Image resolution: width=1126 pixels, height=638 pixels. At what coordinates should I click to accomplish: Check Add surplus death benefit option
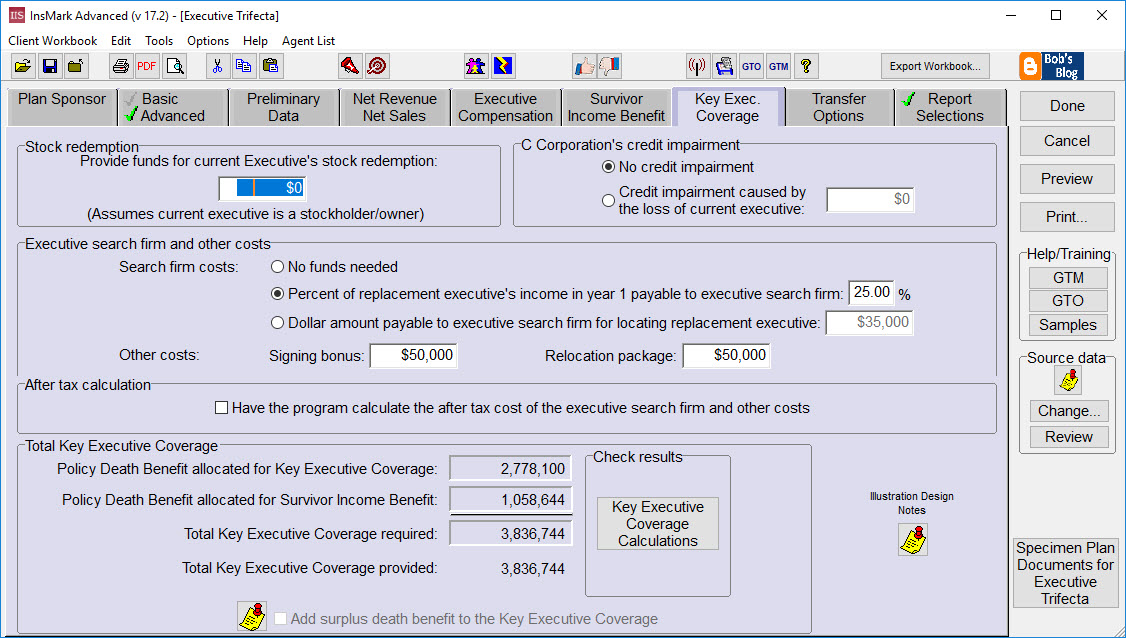tap(283, 619)
